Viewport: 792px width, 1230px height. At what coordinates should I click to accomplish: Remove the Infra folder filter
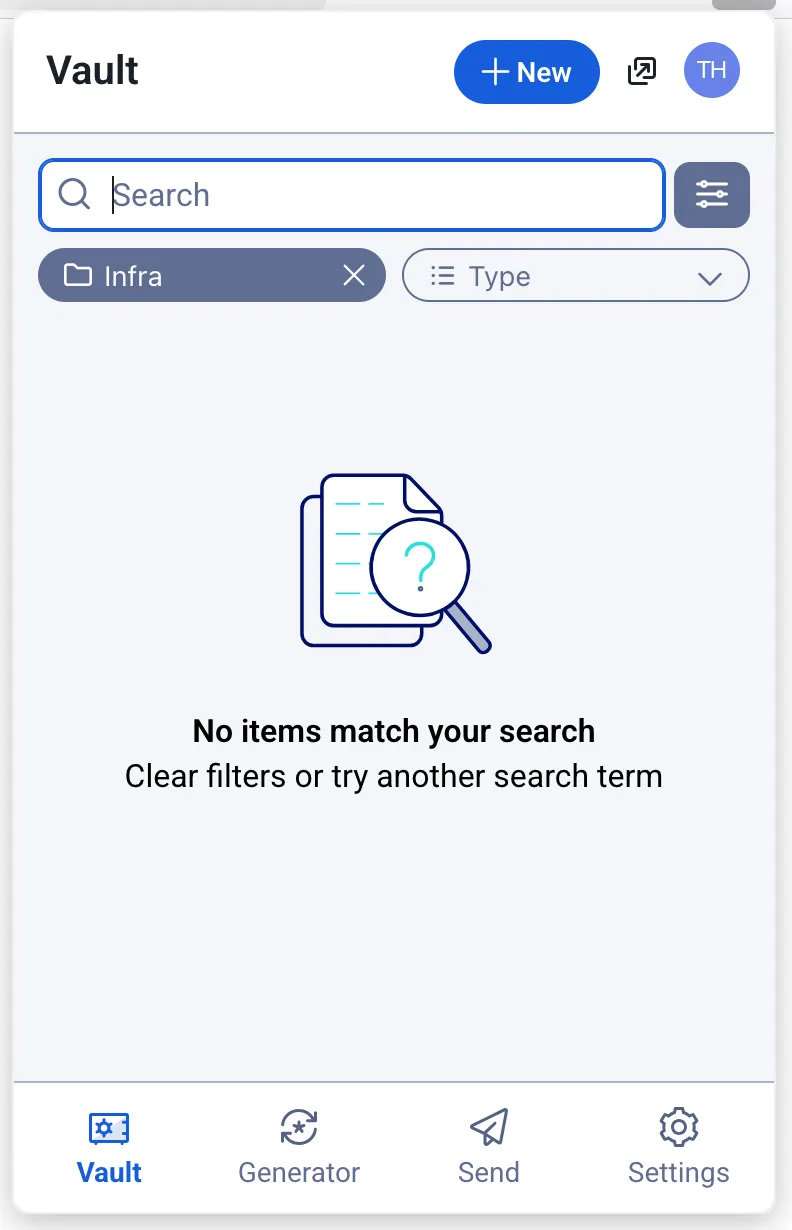pyautogui.click(x=354, y=276)
